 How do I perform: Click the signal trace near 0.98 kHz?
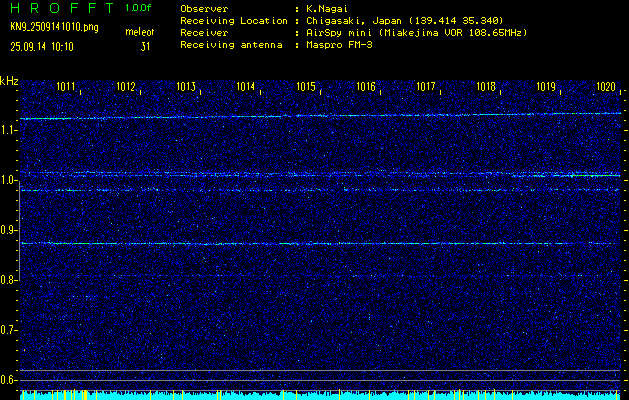point(320,190)
